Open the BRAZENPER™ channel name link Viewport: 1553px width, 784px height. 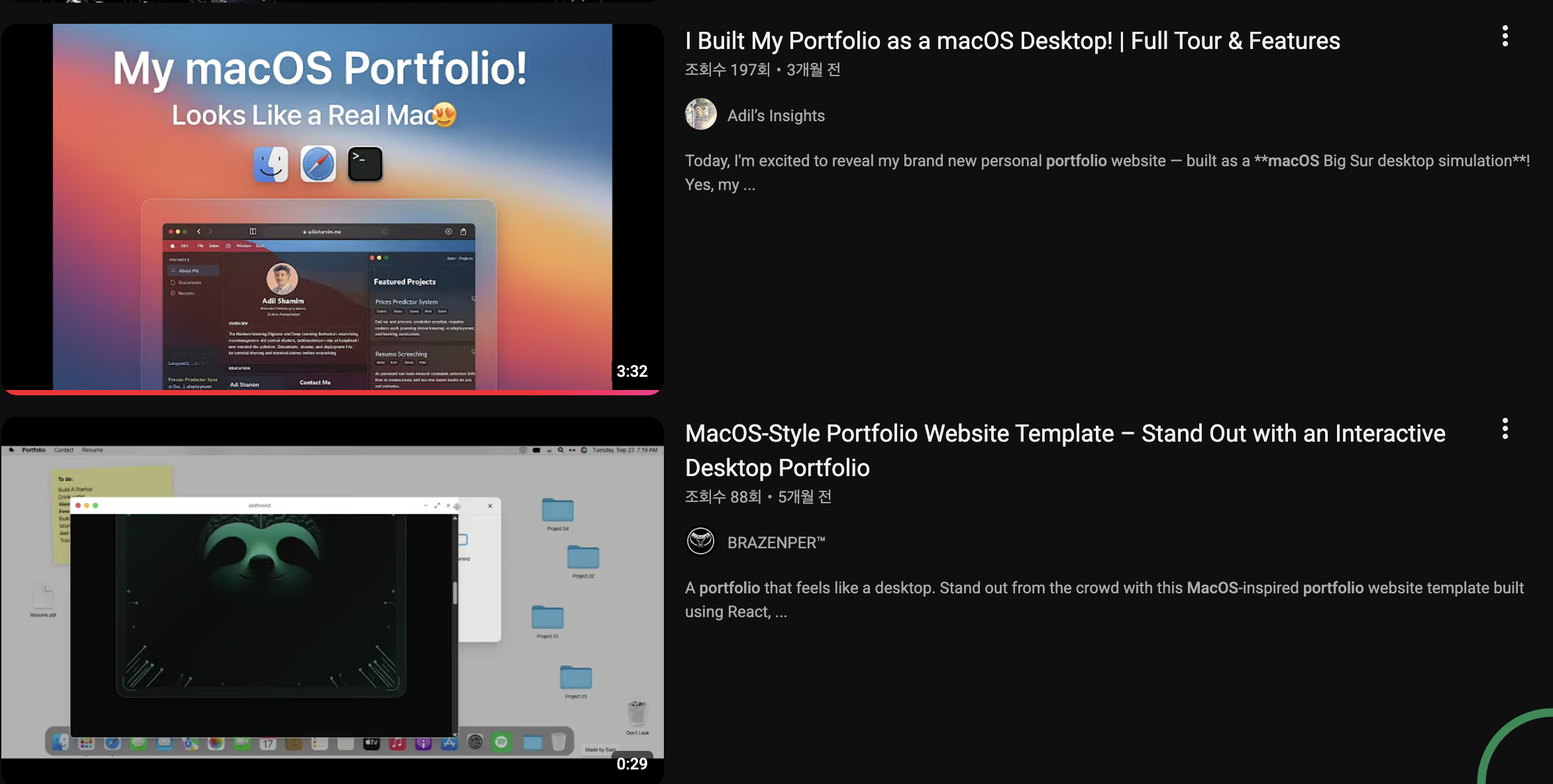click(x=776, y=543)
